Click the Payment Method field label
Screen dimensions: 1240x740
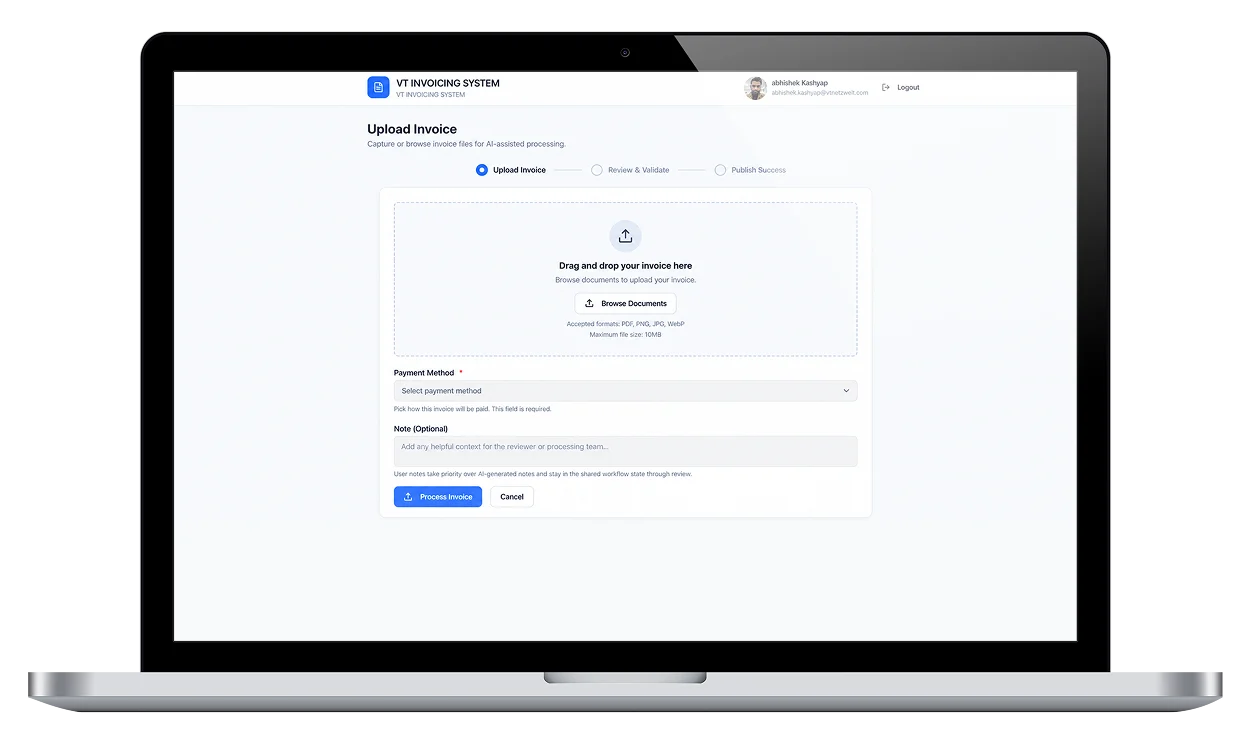click(424, 373)
